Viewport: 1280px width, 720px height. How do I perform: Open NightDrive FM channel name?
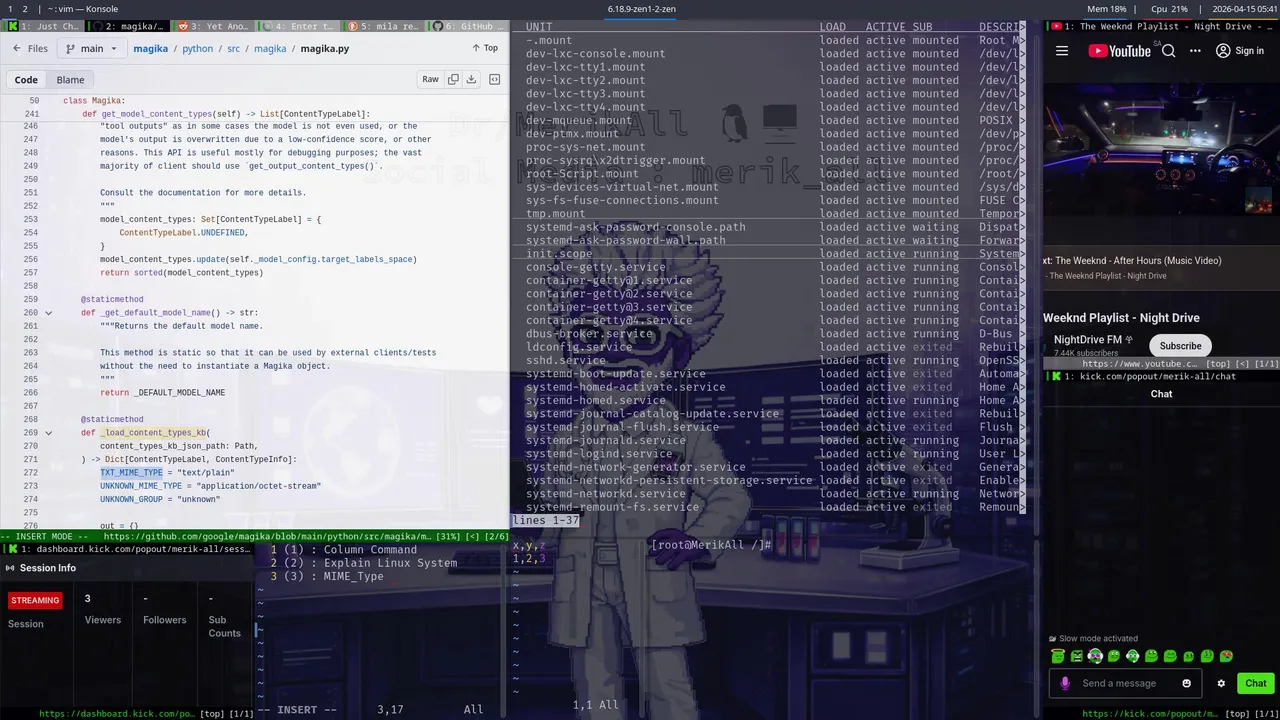tap(1087, 340)
